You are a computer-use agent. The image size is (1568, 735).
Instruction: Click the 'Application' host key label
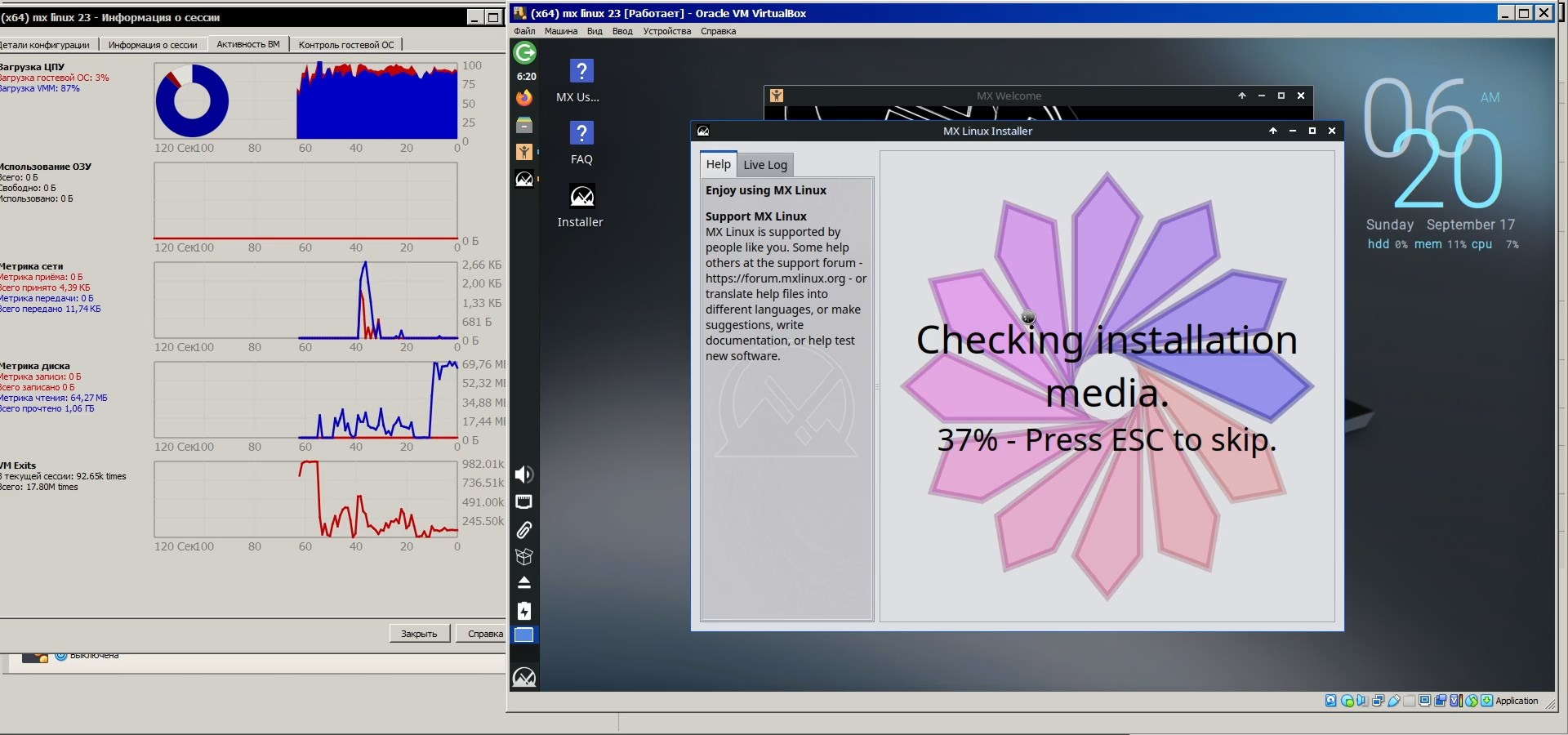tap(1517, 701)
